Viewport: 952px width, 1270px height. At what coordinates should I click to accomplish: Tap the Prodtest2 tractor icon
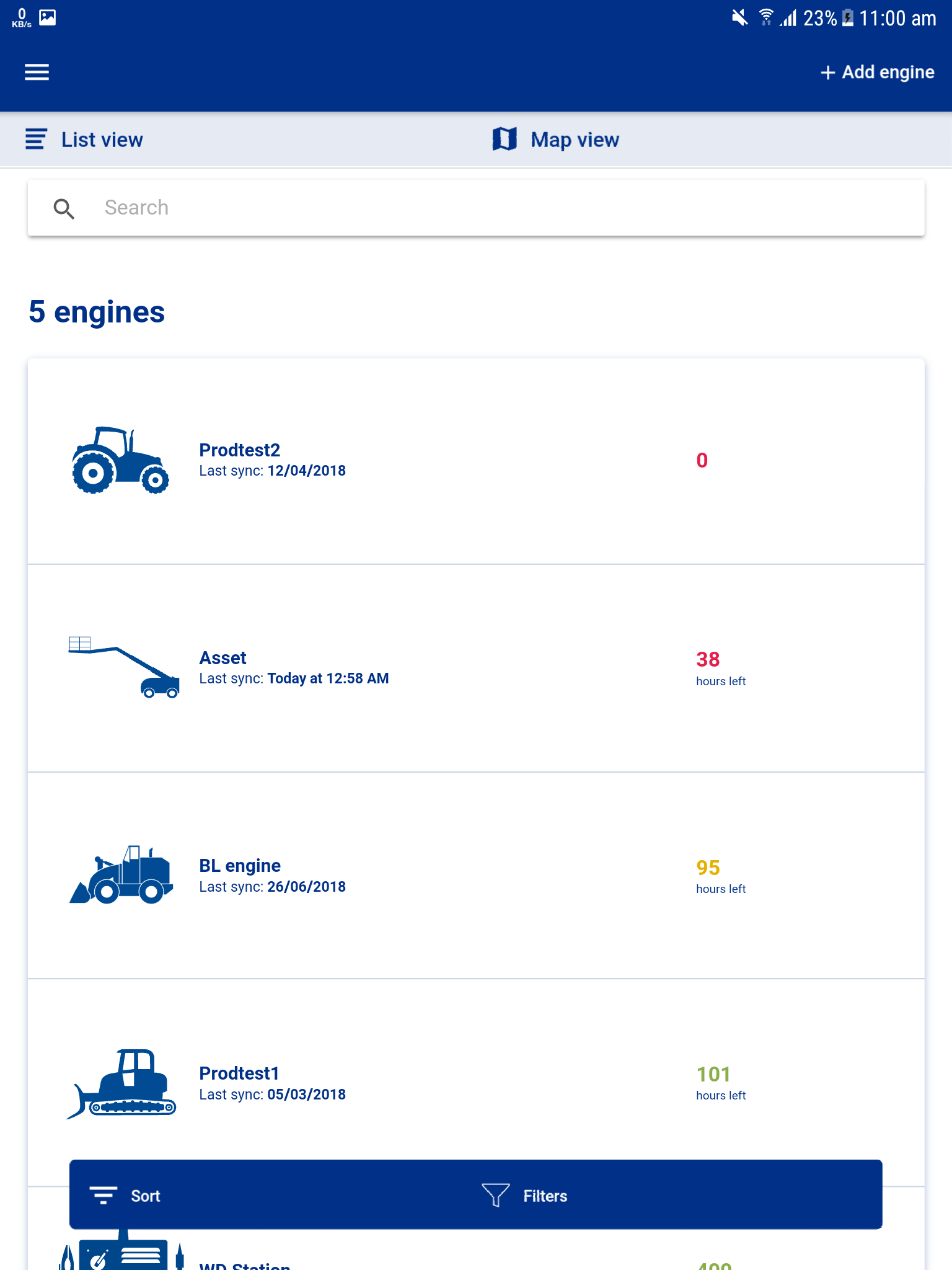click(120, 460)
